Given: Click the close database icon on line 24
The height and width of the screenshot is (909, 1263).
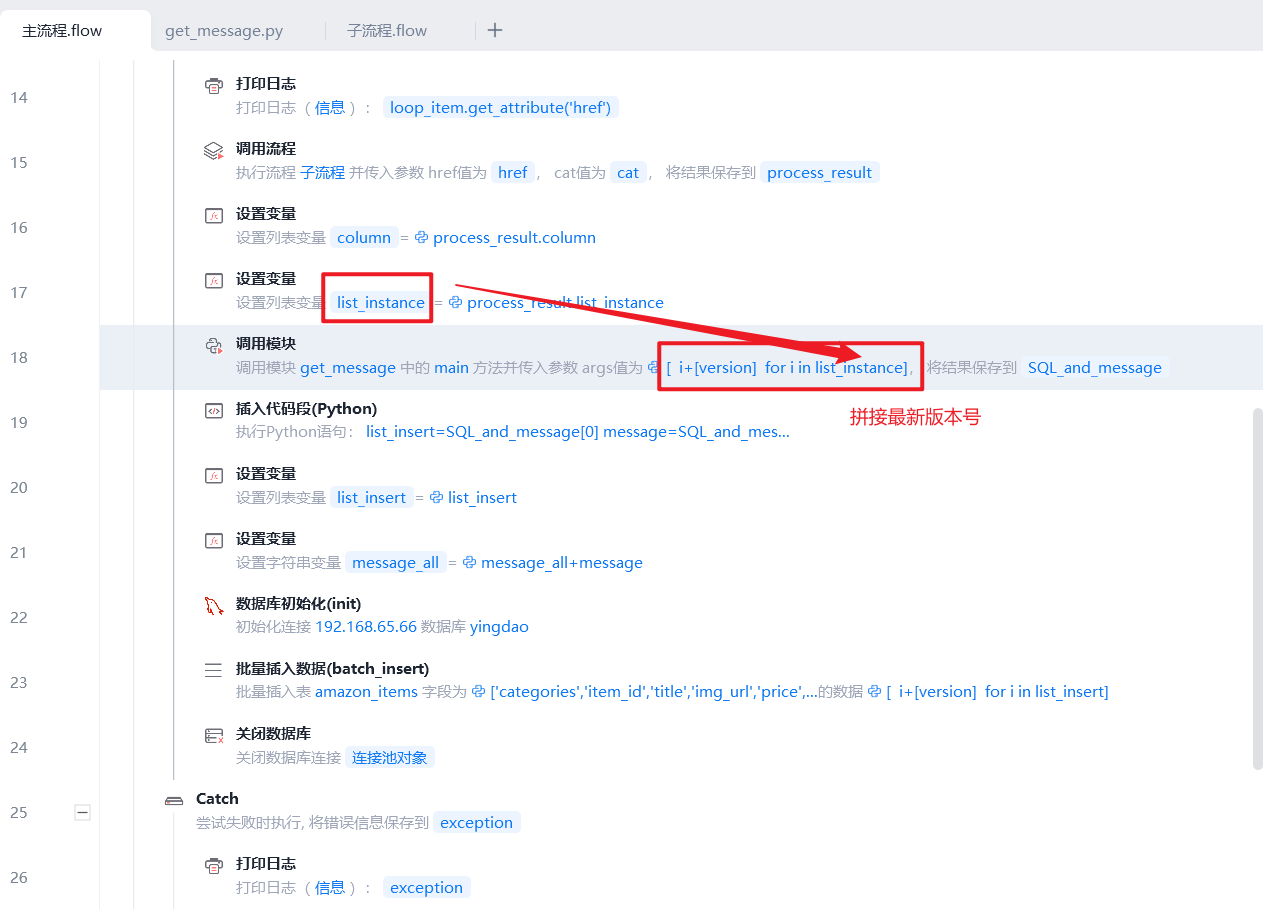Looking at the screenshot, I should [214, 736].
